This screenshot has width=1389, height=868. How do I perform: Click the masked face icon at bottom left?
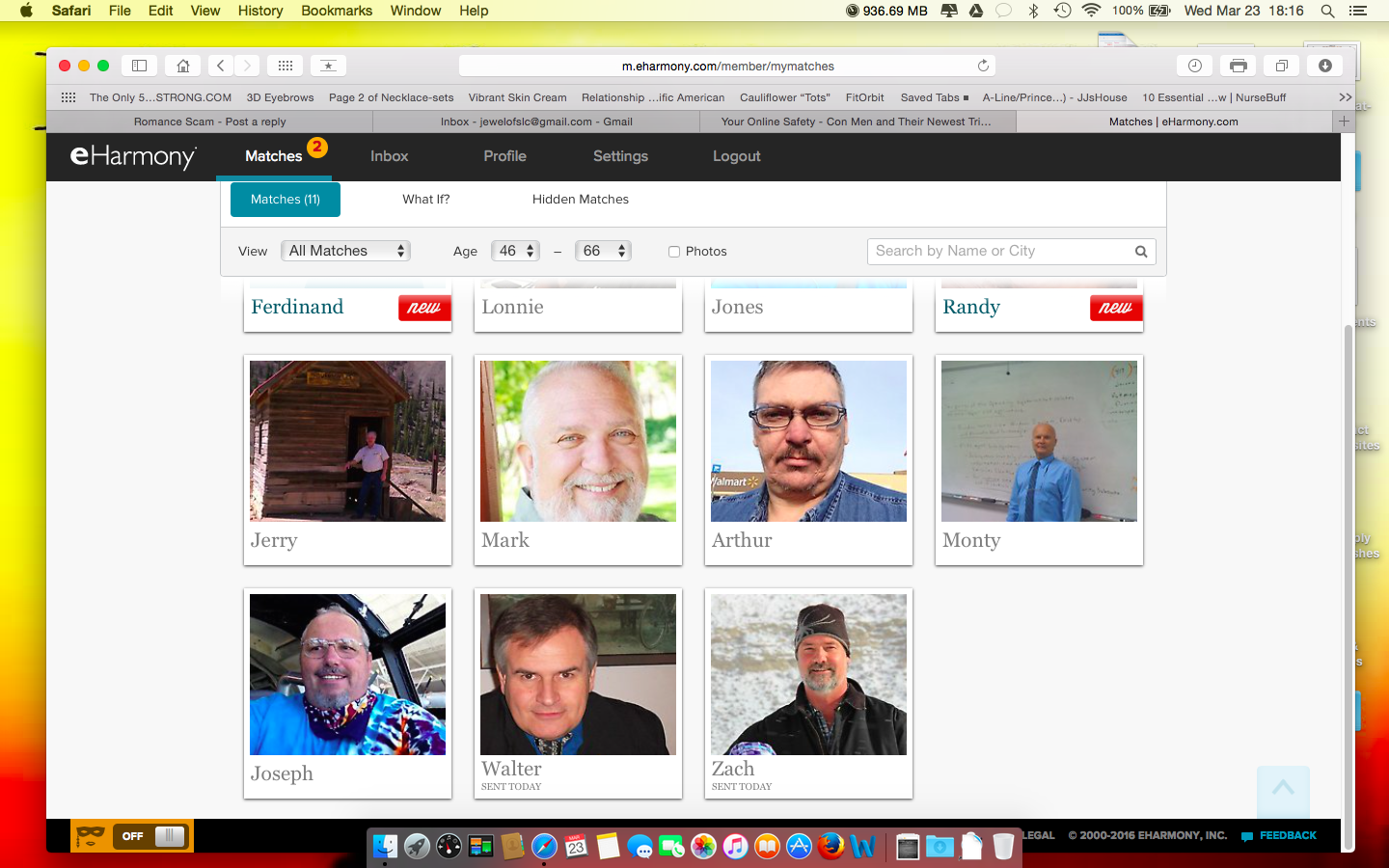91,836
